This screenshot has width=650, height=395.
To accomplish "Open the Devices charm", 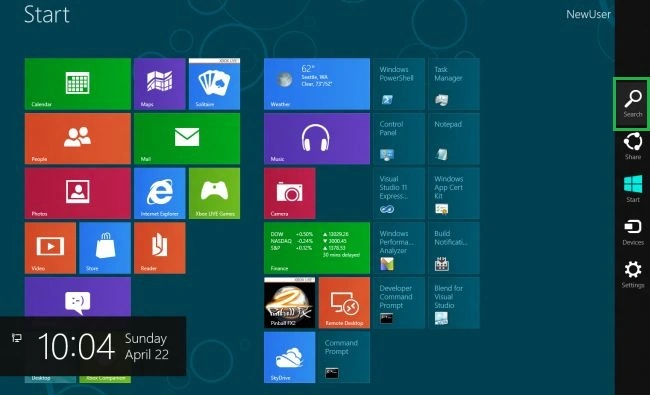I will coord(633,232).
